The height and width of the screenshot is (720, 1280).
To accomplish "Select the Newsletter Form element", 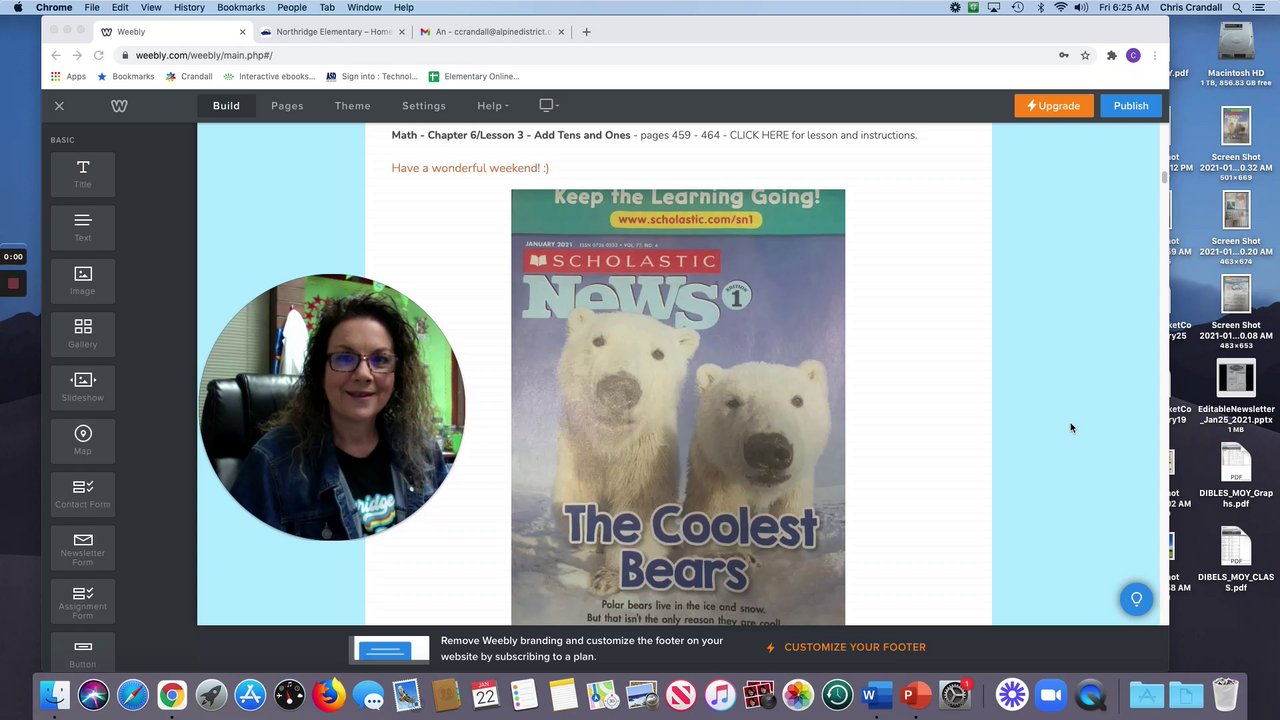I will [83, 548].
